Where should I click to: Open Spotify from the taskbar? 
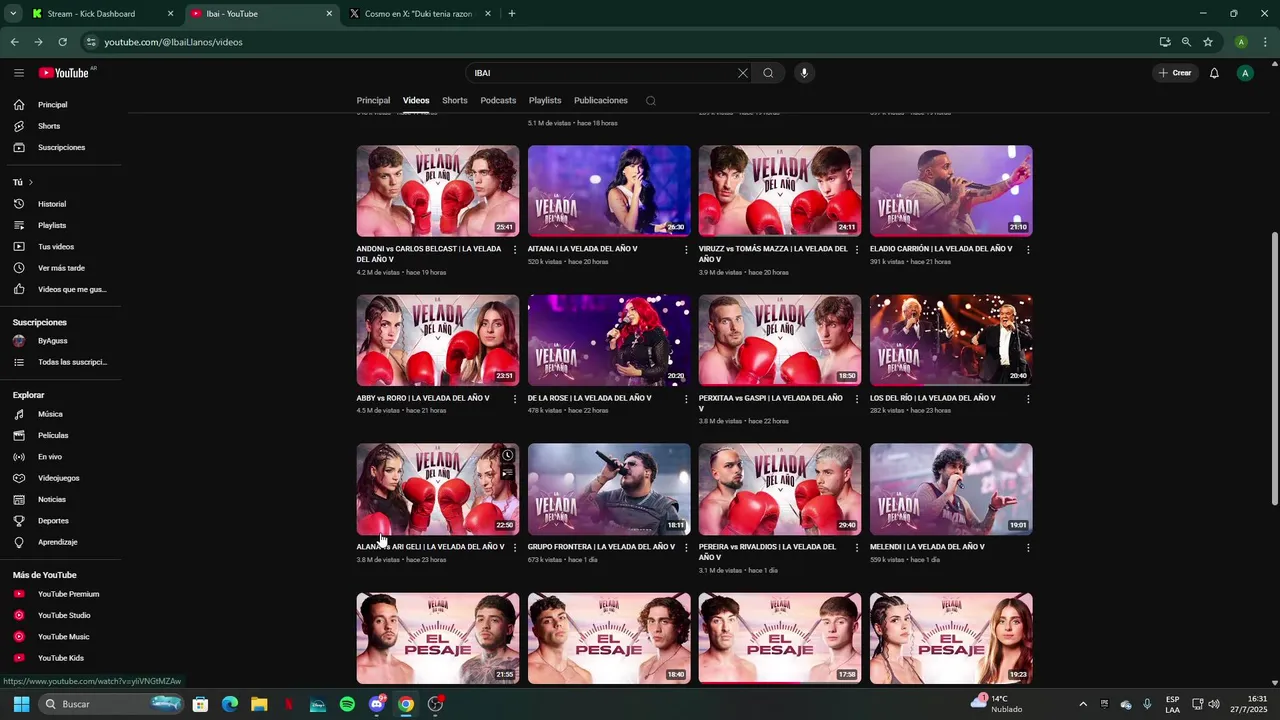(347, 704)
